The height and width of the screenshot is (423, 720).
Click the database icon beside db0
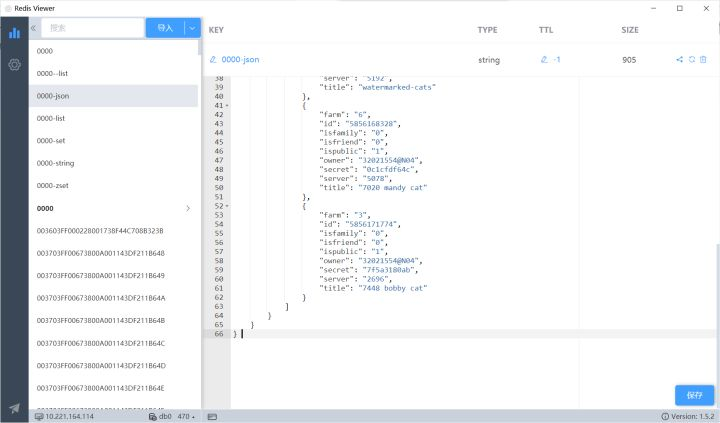click(153, 417)
